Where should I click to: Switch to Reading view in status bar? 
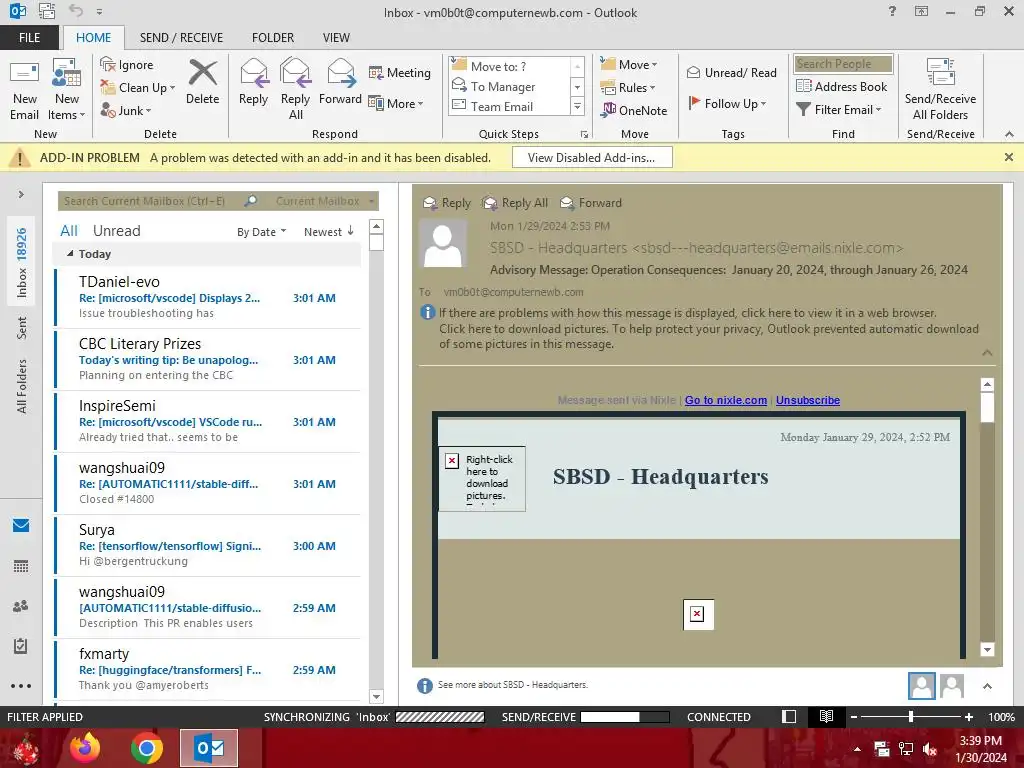pos(826,717)
